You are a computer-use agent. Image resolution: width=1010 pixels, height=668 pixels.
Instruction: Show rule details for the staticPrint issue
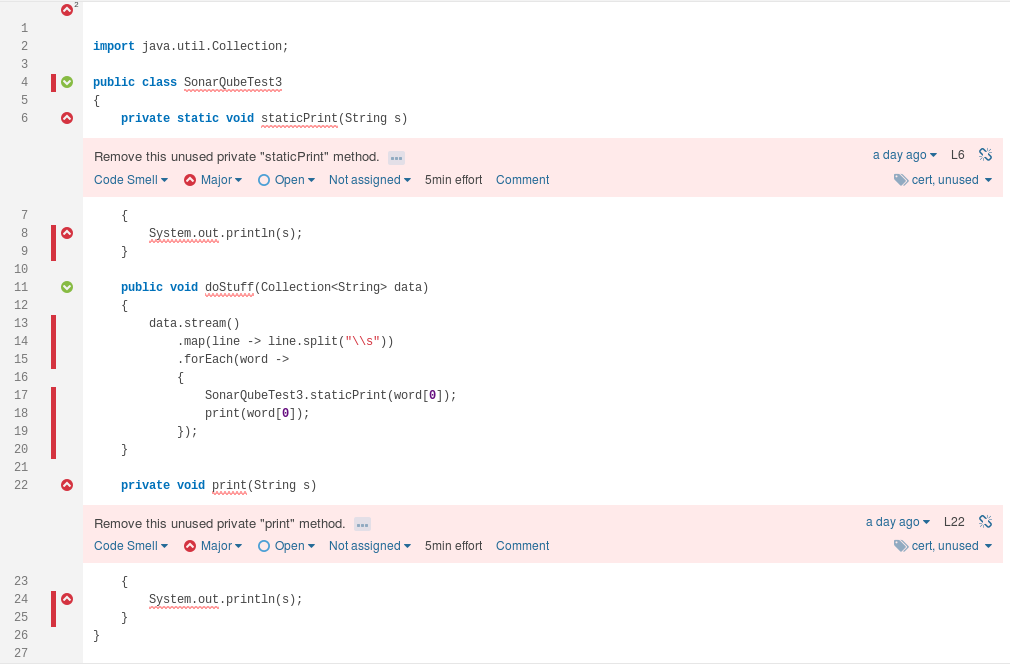point(396,158)
